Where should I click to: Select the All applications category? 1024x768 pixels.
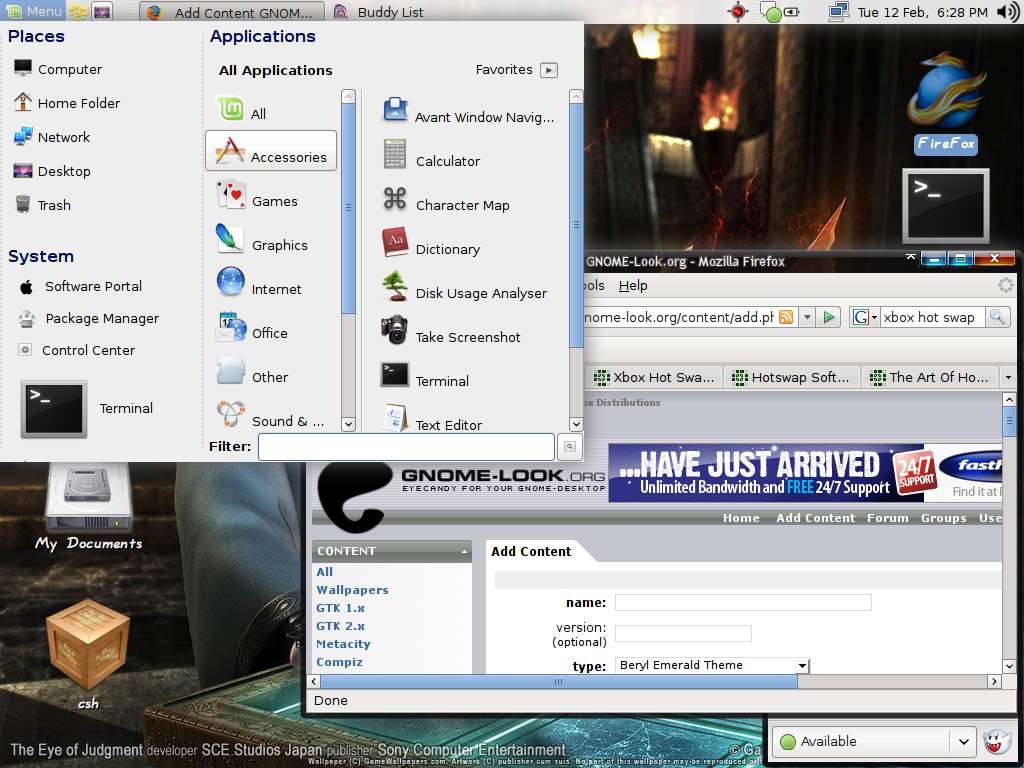[x=242, y=110]
